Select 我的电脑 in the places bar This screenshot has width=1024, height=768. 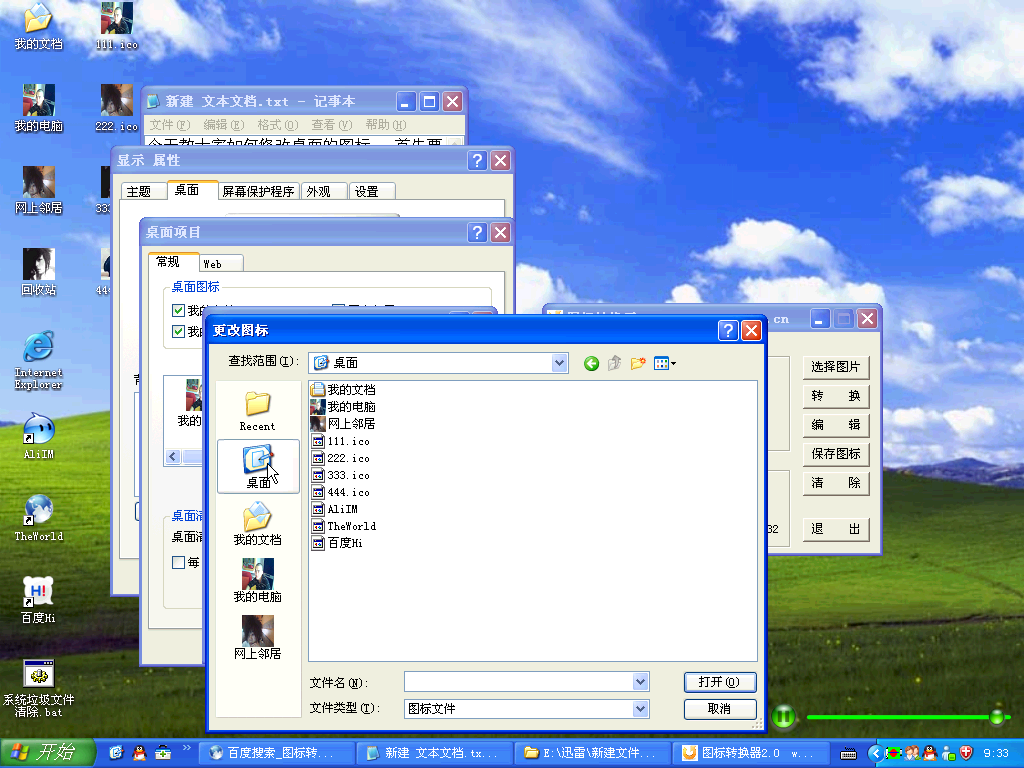pos(257,581)
